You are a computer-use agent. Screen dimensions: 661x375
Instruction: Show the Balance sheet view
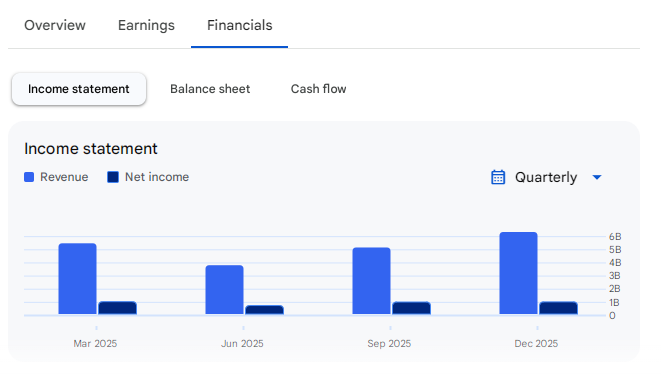(x=210, y=89)
